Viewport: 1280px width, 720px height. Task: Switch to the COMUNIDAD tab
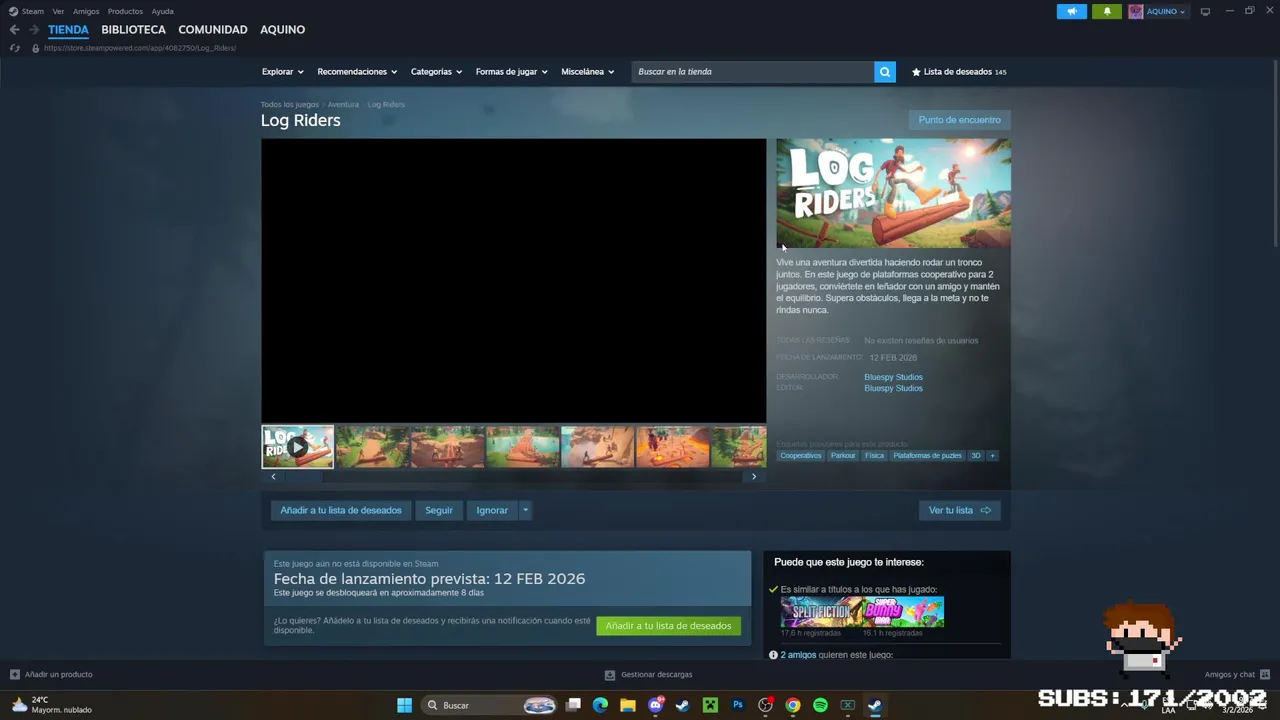point(213,30)
